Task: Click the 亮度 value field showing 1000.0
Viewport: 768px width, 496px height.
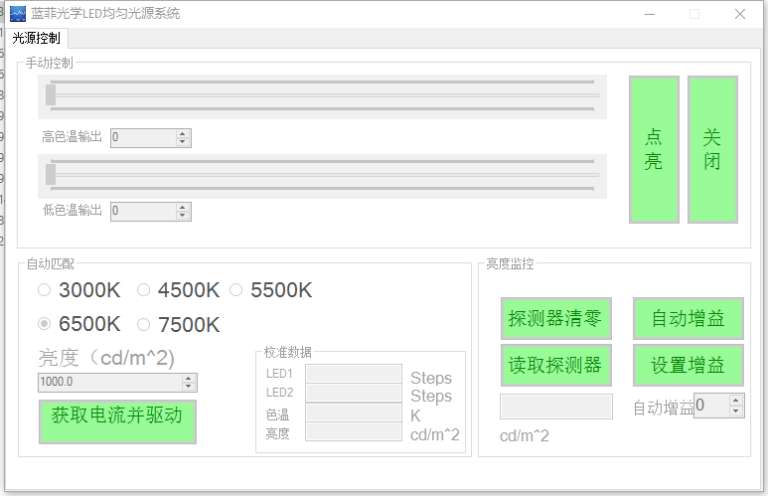Action: click(x=108, y=382)
